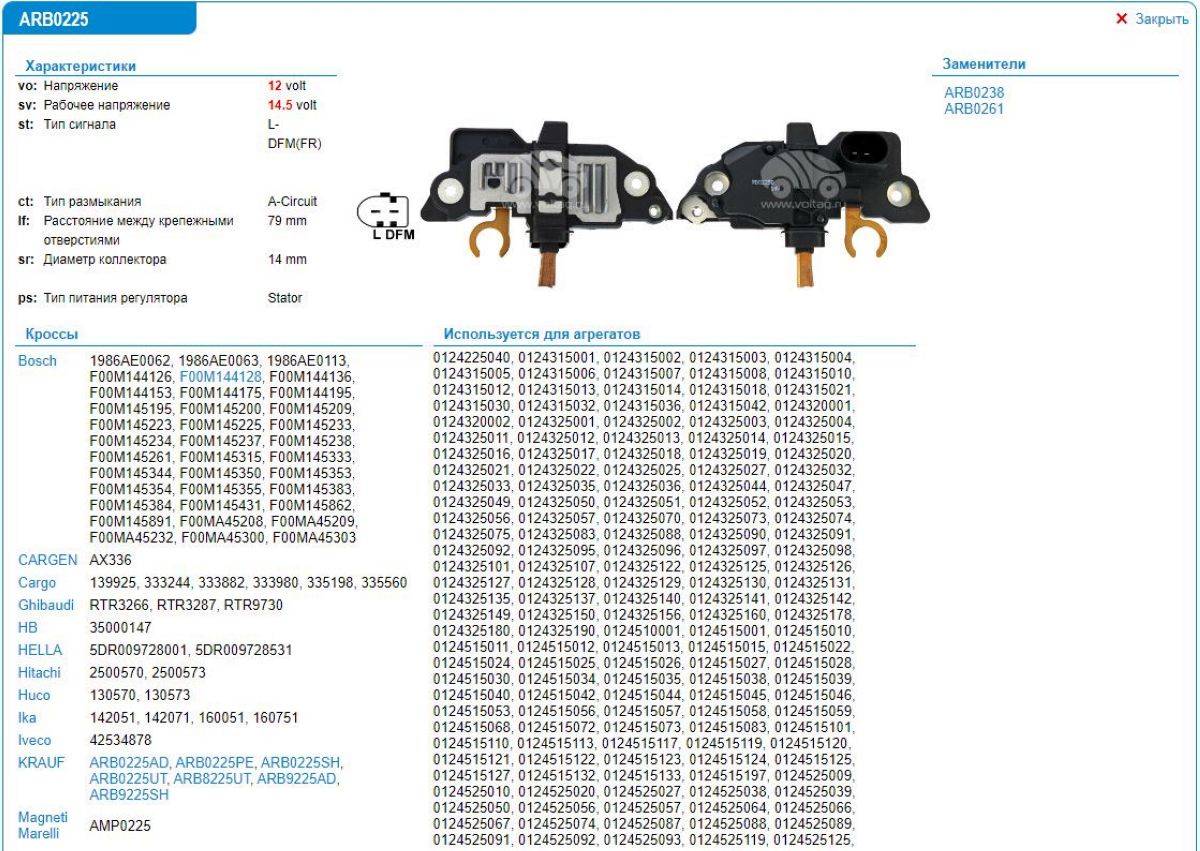Select the CARGEN brand link

(x=45, y=560)
